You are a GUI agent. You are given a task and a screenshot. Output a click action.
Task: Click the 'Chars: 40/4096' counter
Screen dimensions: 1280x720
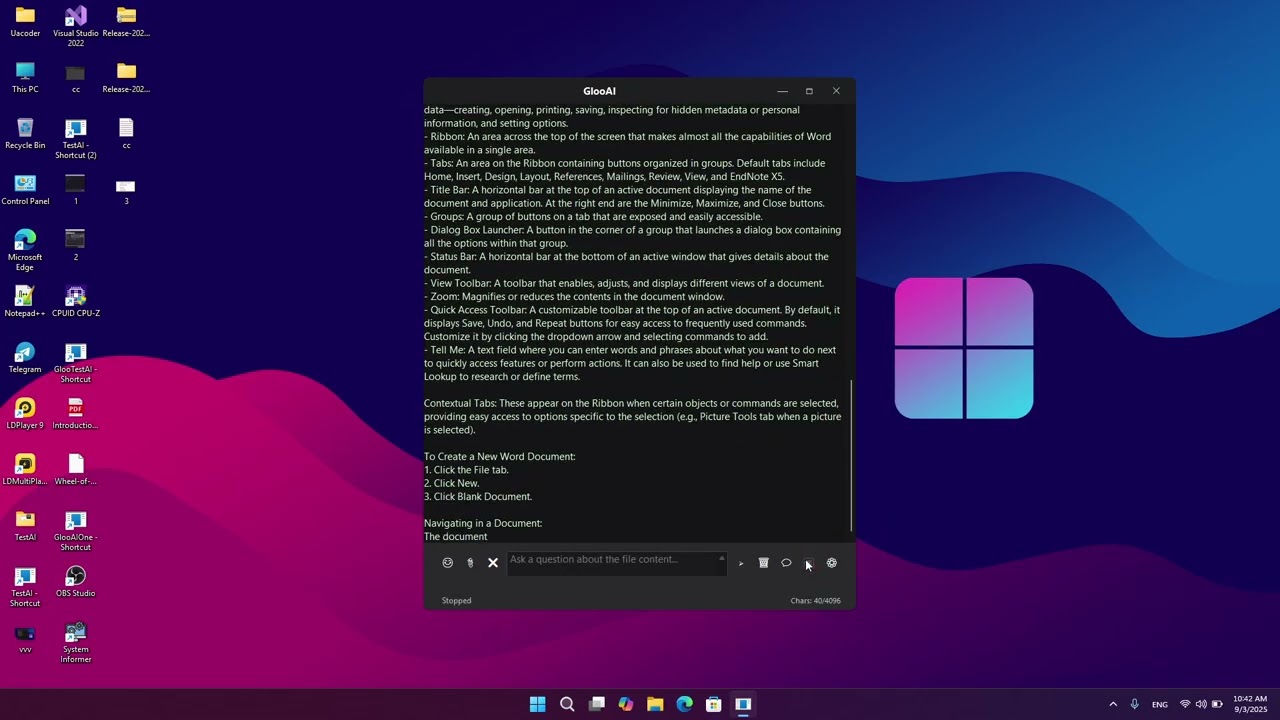815,601
